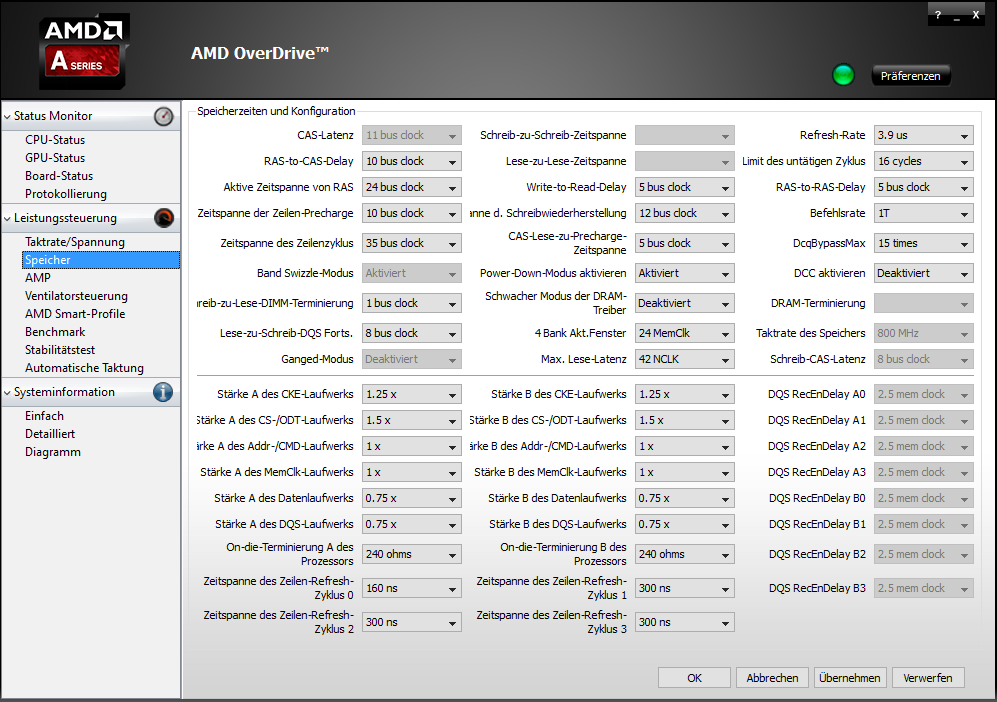Open Write-to-Read-Delay dropdown
The image size is (997, 702).
(x=685, y=188)
